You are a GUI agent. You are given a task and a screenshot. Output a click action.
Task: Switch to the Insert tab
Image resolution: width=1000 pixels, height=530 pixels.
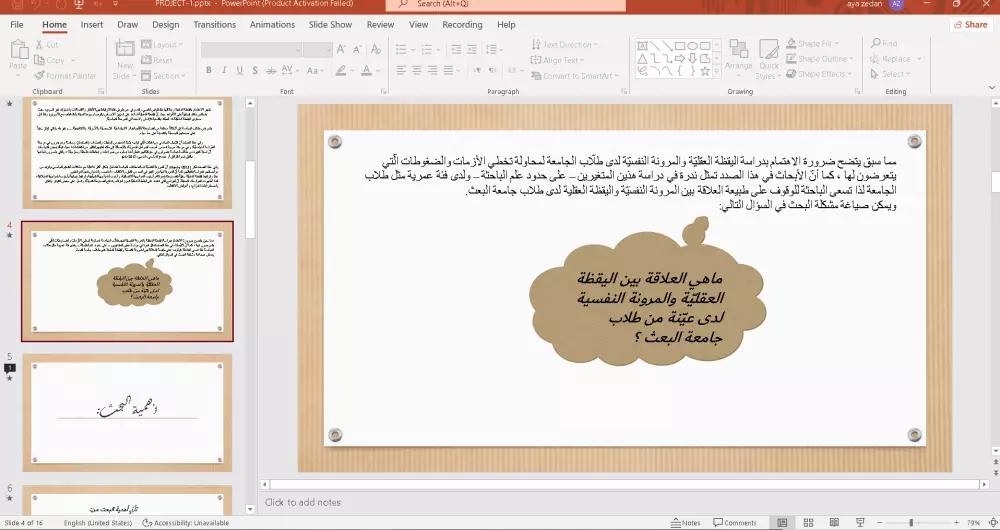(x=92, y=24)
